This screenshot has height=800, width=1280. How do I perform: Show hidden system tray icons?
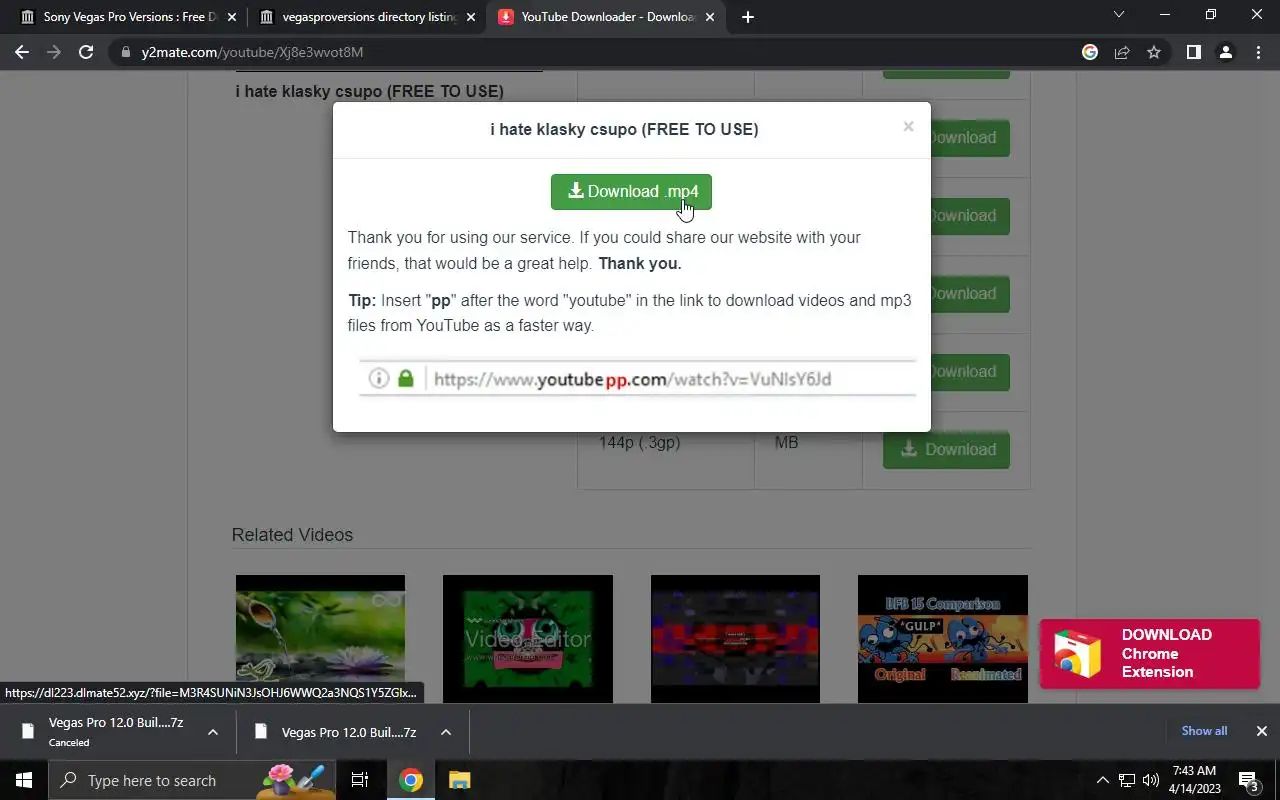(x=1103, y=780)
